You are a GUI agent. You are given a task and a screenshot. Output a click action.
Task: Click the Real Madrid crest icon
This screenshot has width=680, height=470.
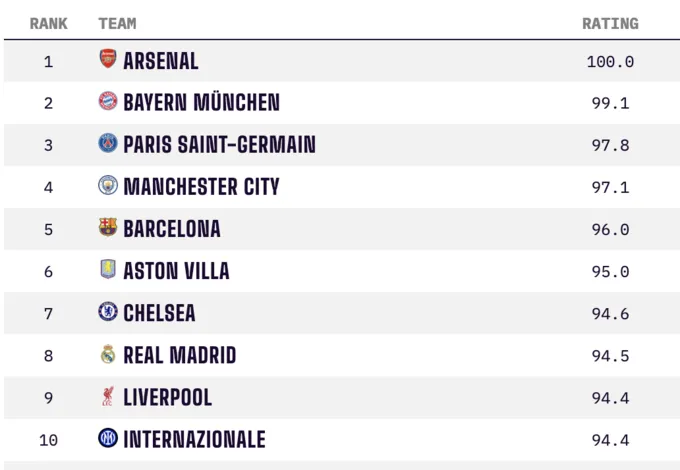tap(108, 354)
